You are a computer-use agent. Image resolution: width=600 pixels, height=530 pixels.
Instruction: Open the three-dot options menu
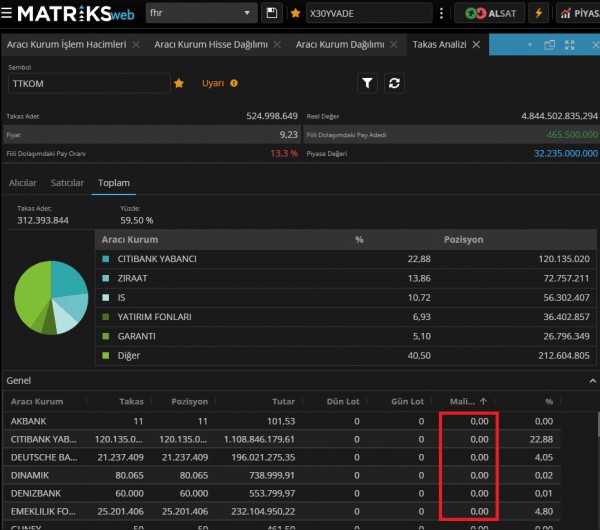click(441, 13)
